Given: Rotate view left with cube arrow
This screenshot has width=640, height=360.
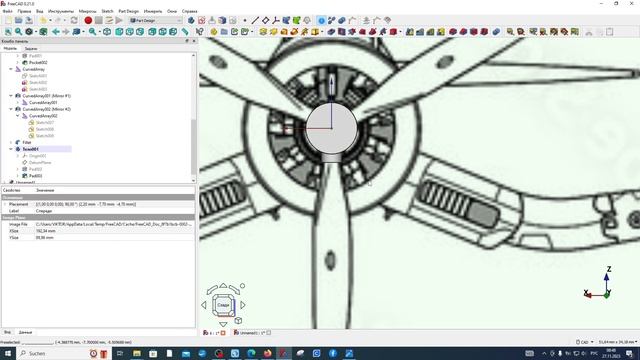Looking at the screenshot, I should tap(204, 305).
